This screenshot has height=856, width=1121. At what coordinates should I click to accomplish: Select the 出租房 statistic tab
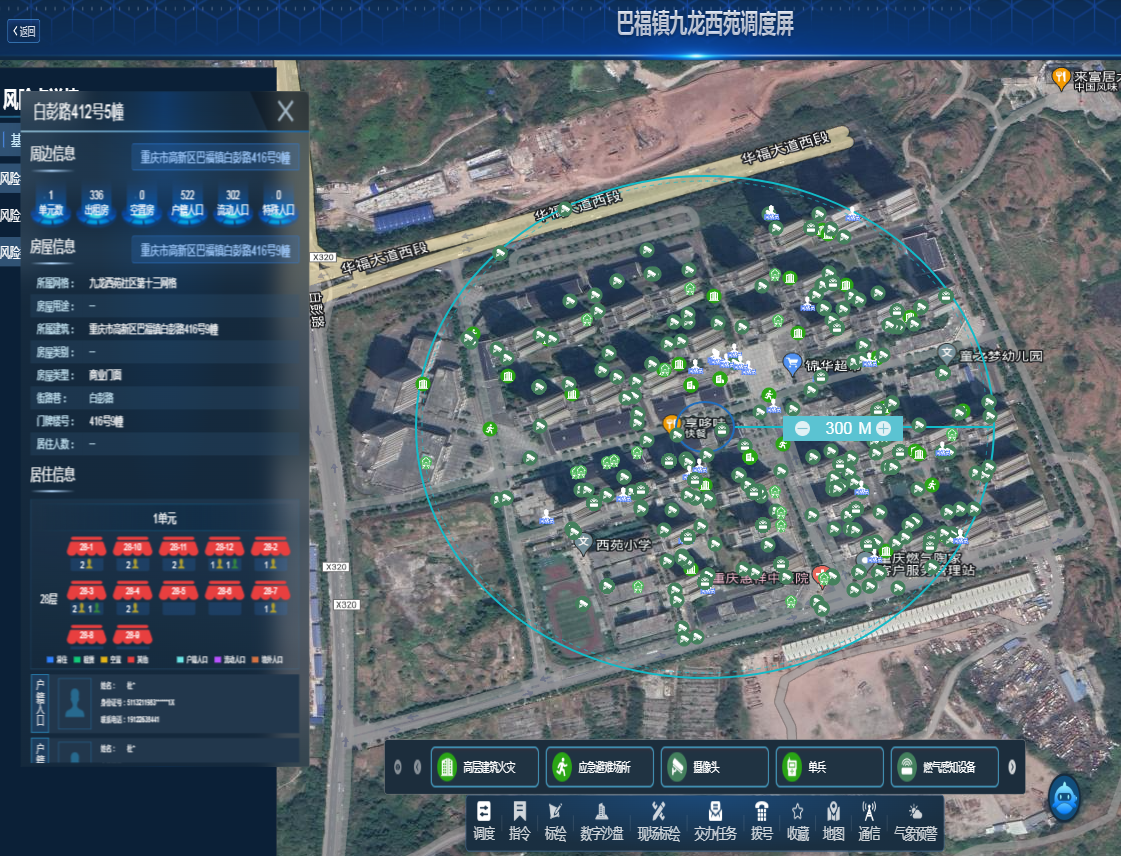(97, 202)
